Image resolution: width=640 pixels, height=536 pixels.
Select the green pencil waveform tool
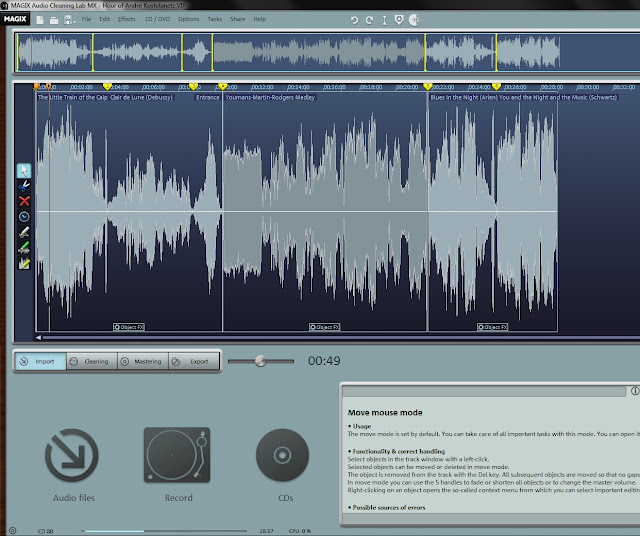coord(24,247)
